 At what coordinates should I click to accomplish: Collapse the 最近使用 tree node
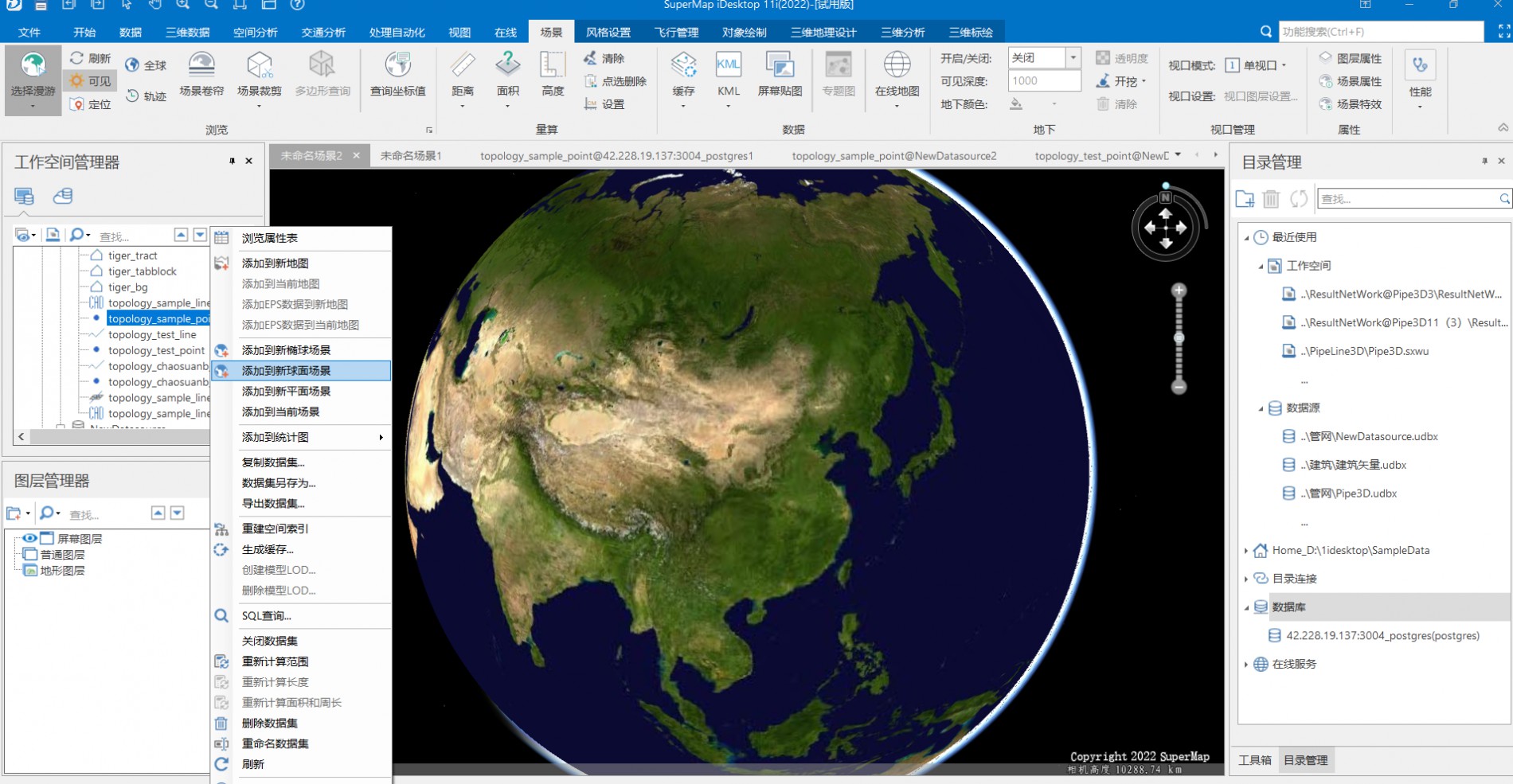1247,237
